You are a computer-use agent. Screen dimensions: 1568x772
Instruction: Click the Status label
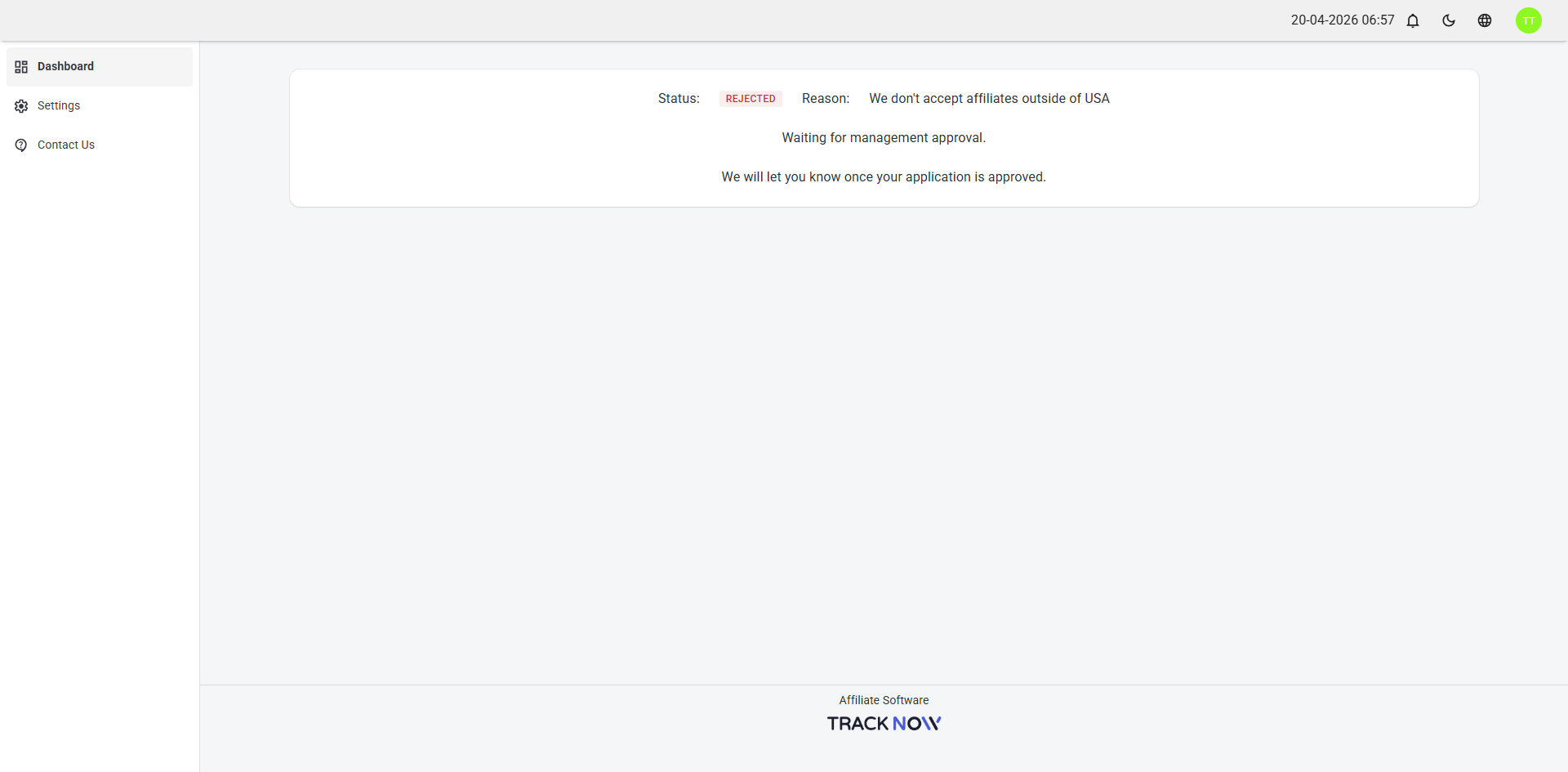click(679, 99)
